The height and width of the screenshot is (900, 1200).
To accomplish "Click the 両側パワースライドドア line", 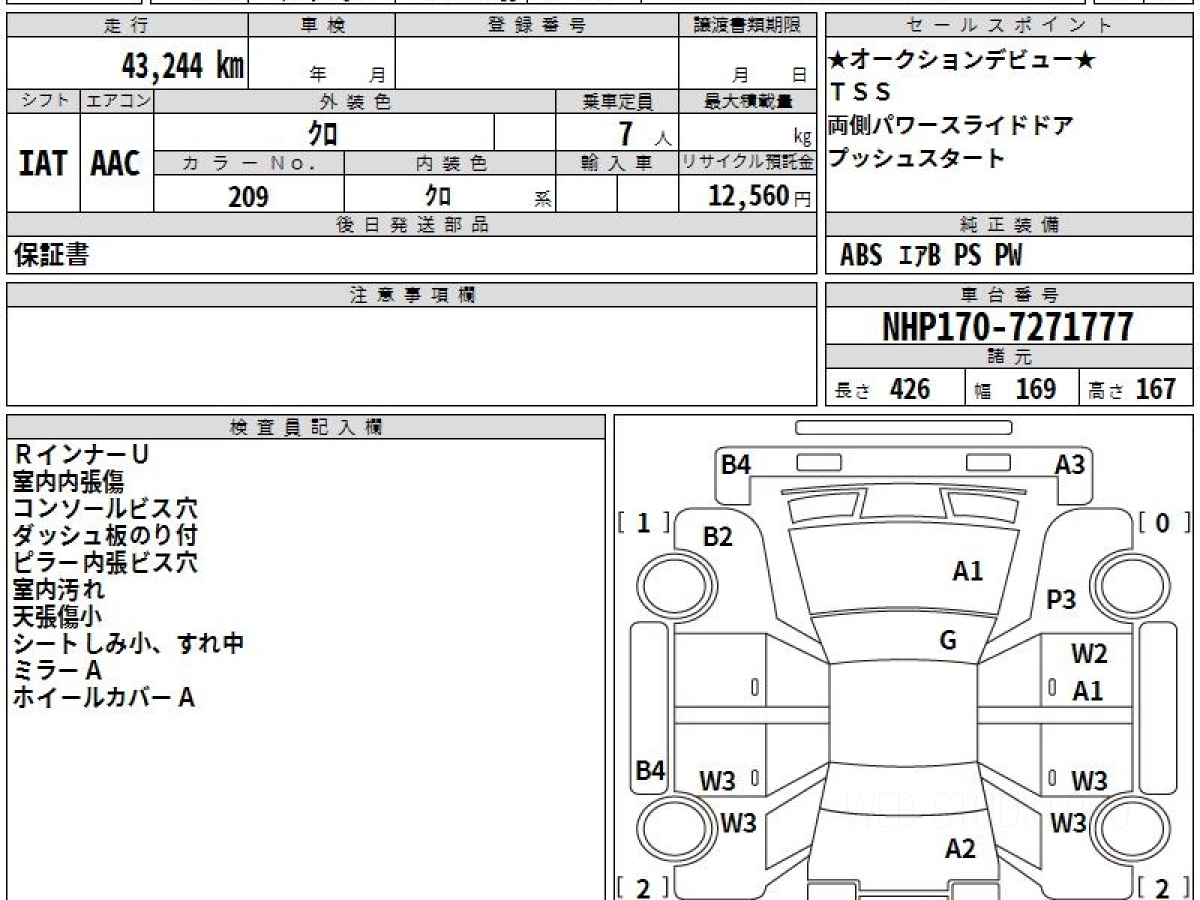I will click(951, 126).
